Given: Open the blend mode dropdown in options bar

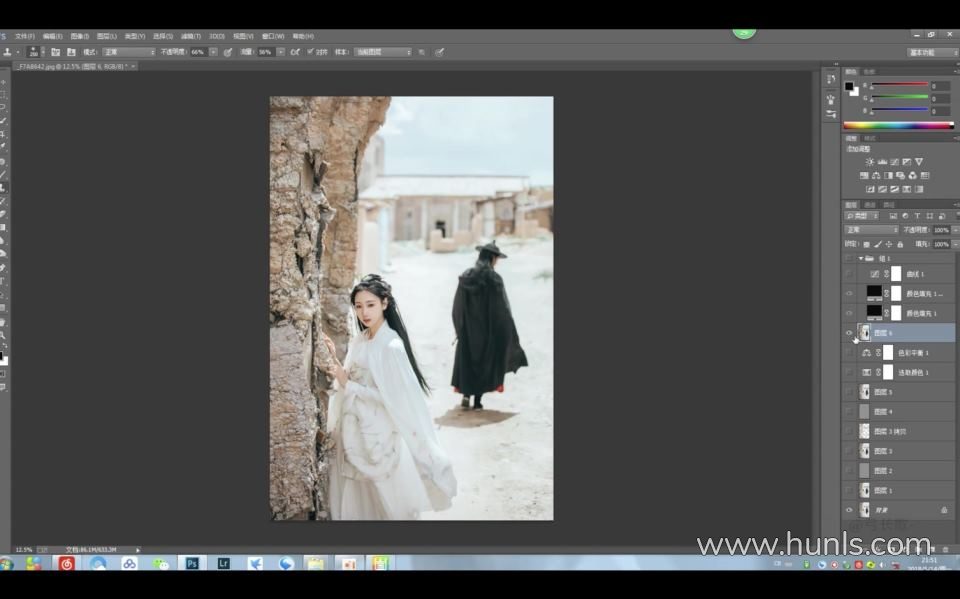Looking at the screenshot, I should point(129,52).
